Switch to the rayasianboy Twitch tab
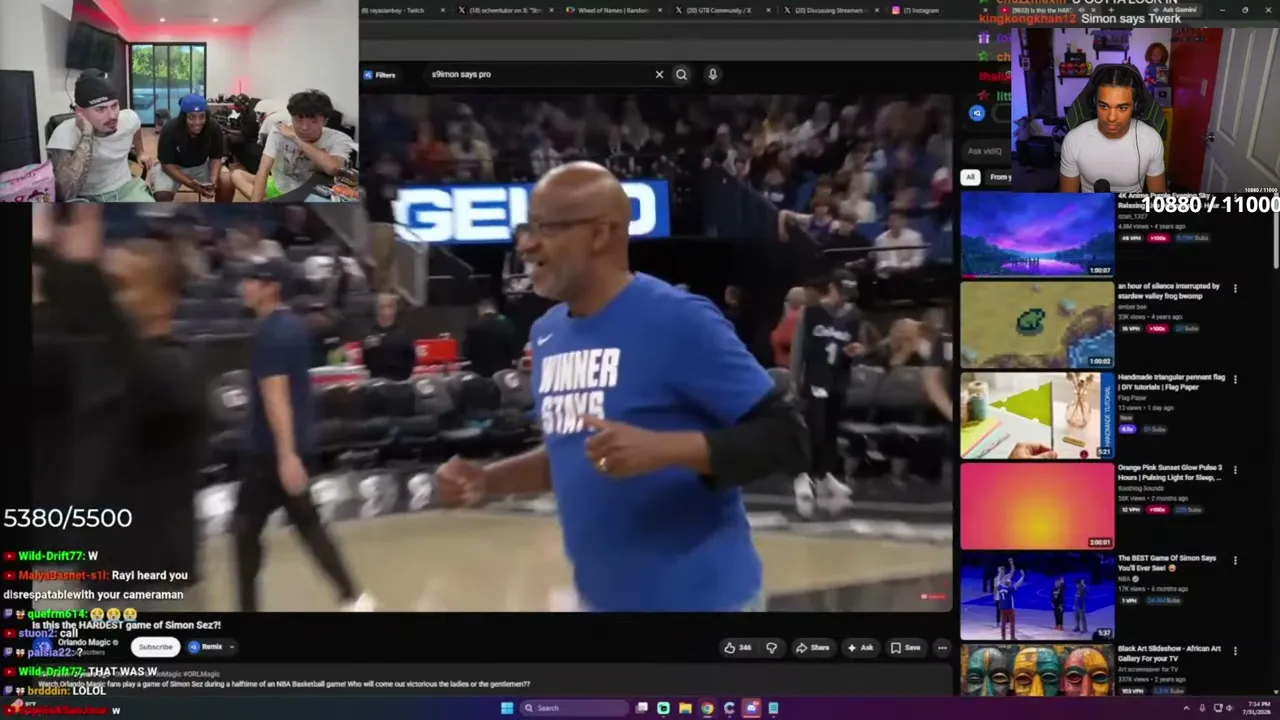Screen dimensions: 1280x720 [398, 10]
